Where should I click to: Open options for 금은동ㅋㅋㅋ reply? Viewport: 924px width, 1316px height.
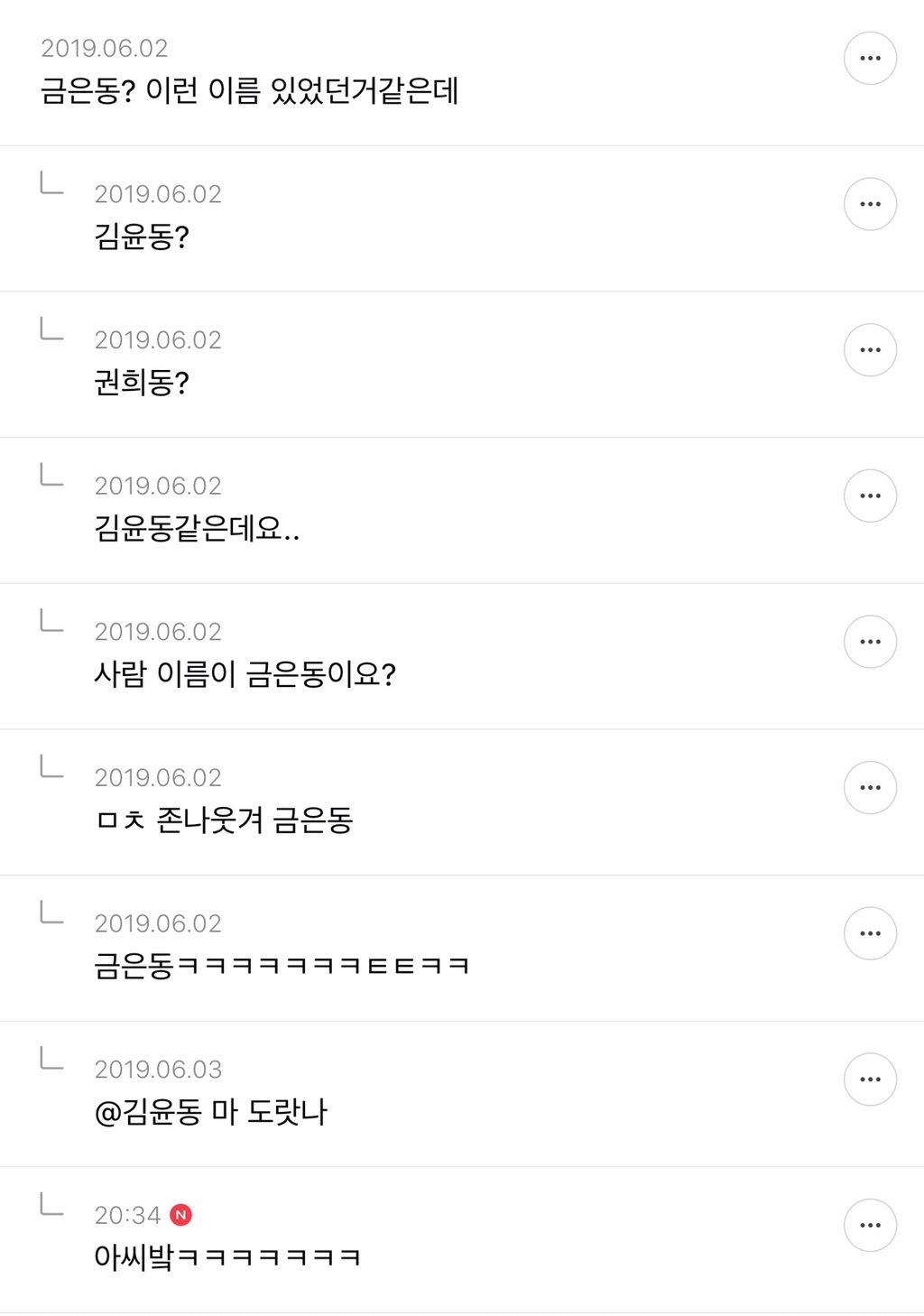870,933
